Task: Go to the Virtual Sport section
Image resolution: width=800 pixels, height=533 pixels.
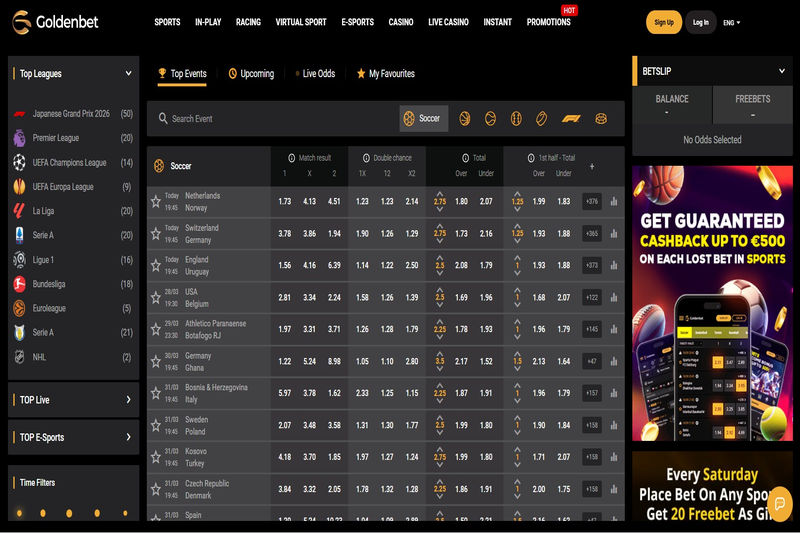Action: click(301, 22)
